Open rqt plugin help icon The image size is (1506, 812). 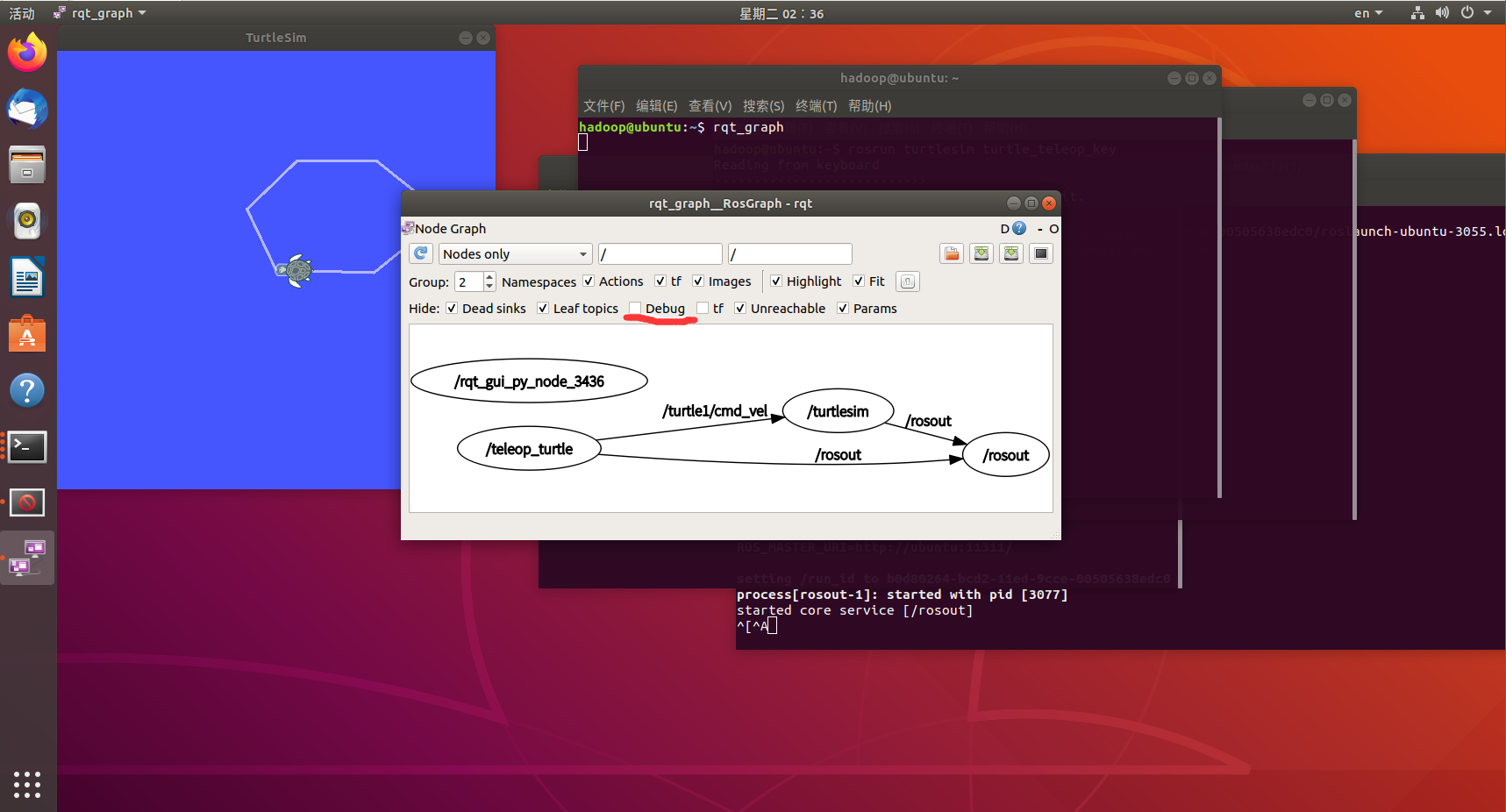[x=1019, y=228]
